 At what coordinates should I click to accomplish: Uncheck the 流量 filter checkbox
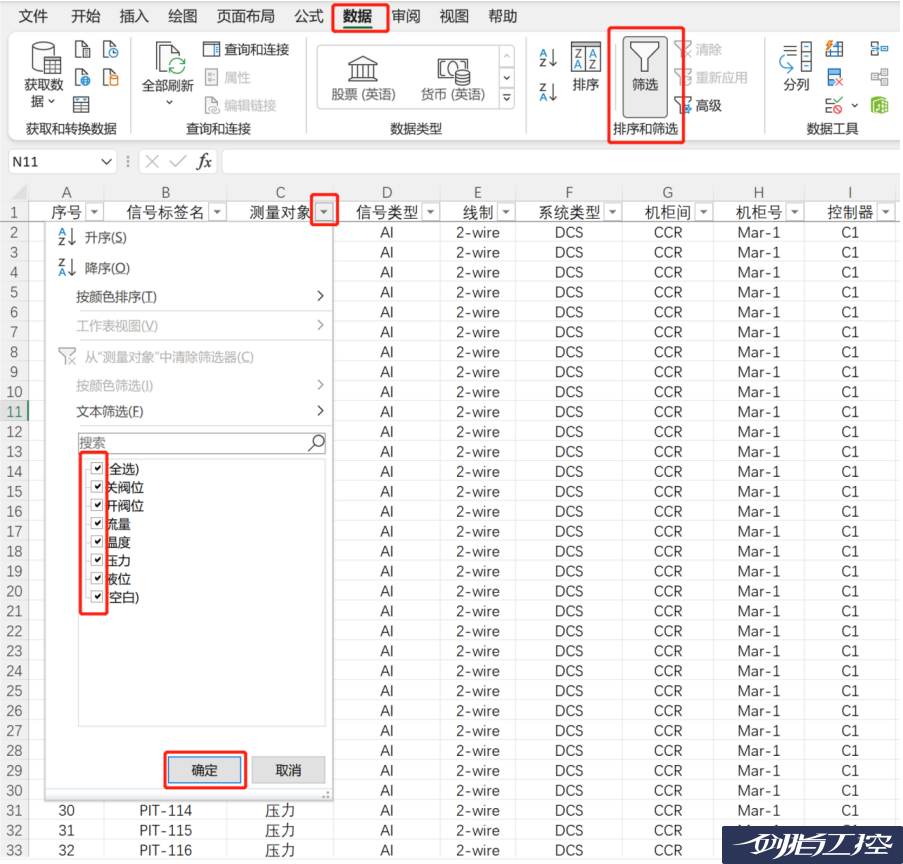pos(97,524)
